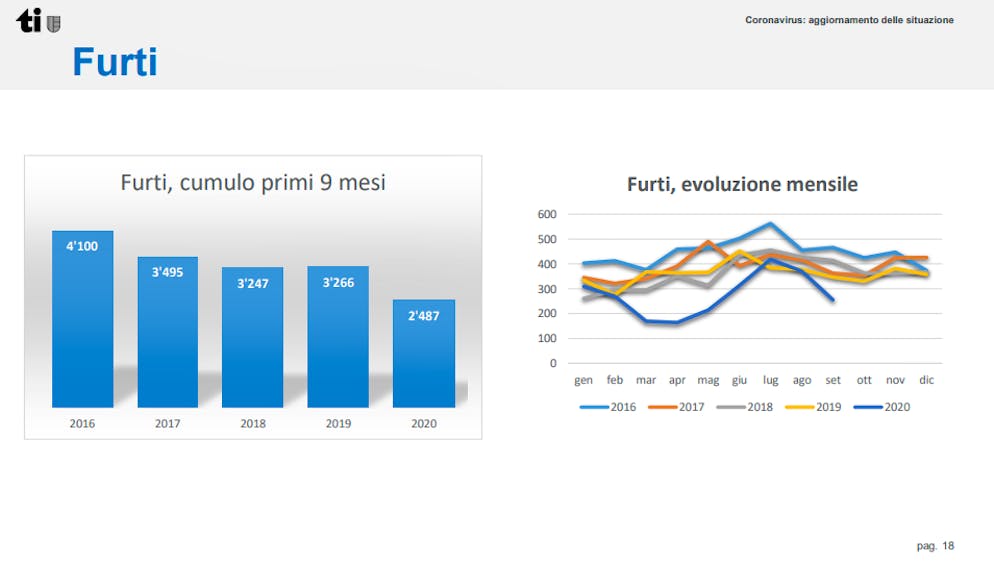Click y-axis value 600
The height and width of the screenshot is (563, 994).
547,214
